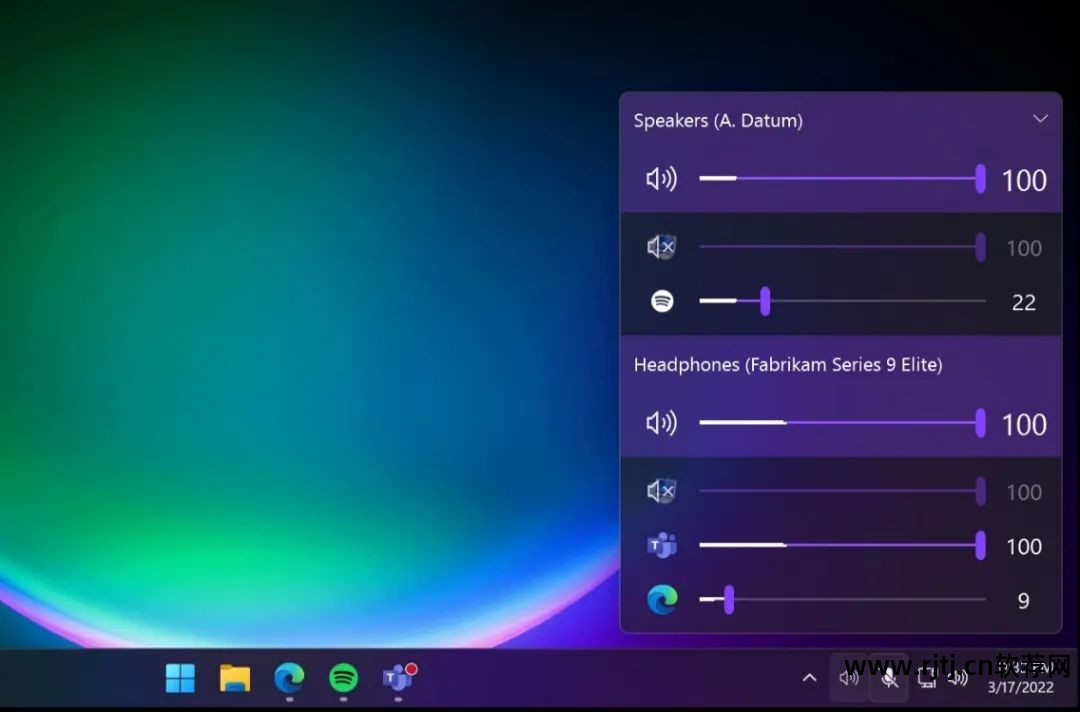1080x712 pixels.
Task: Unmute system sounds under Headphones section
Action: (661, 491)
